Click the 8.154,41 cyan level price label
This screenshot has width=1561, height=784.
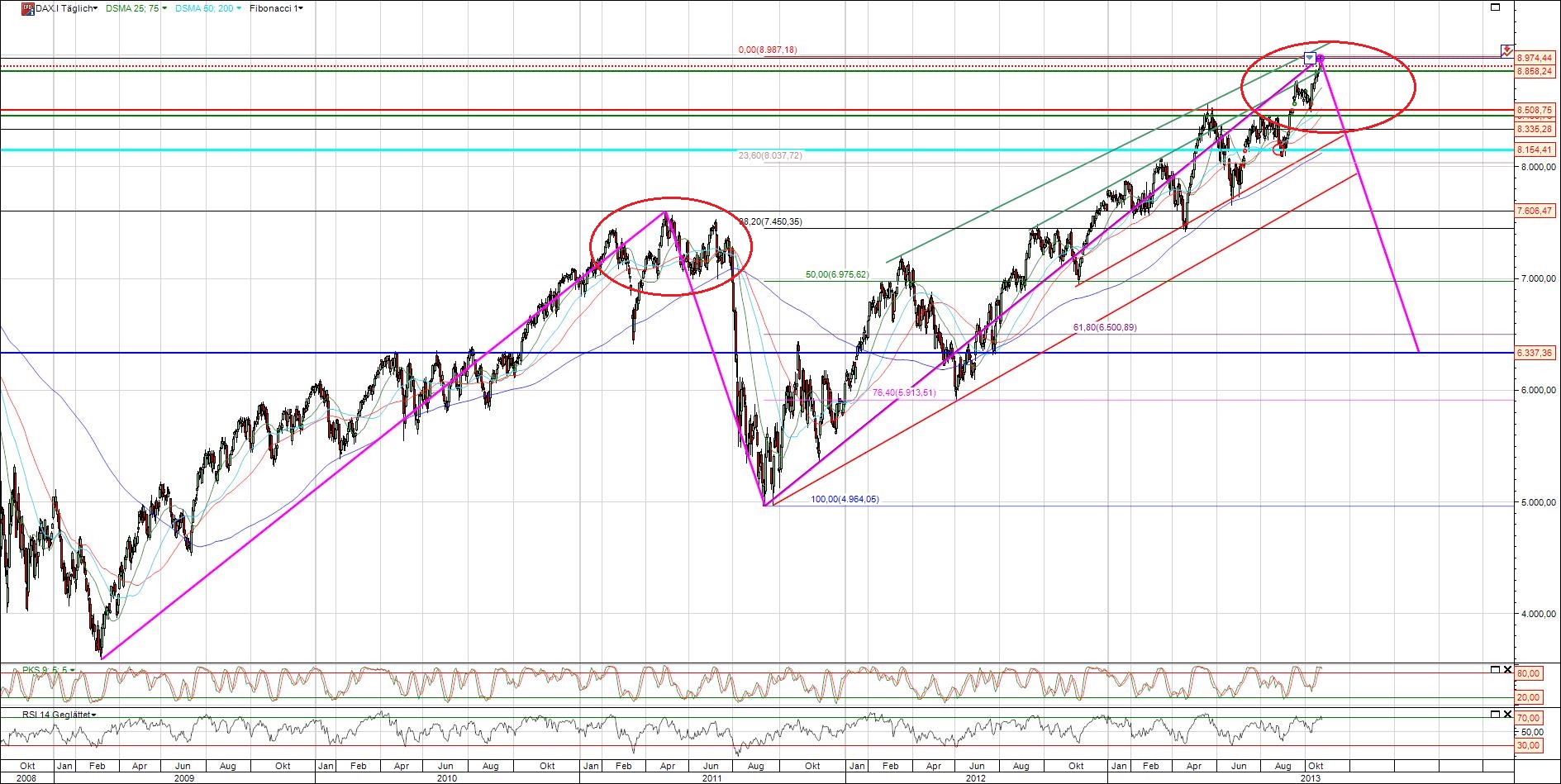[1535, 150]
